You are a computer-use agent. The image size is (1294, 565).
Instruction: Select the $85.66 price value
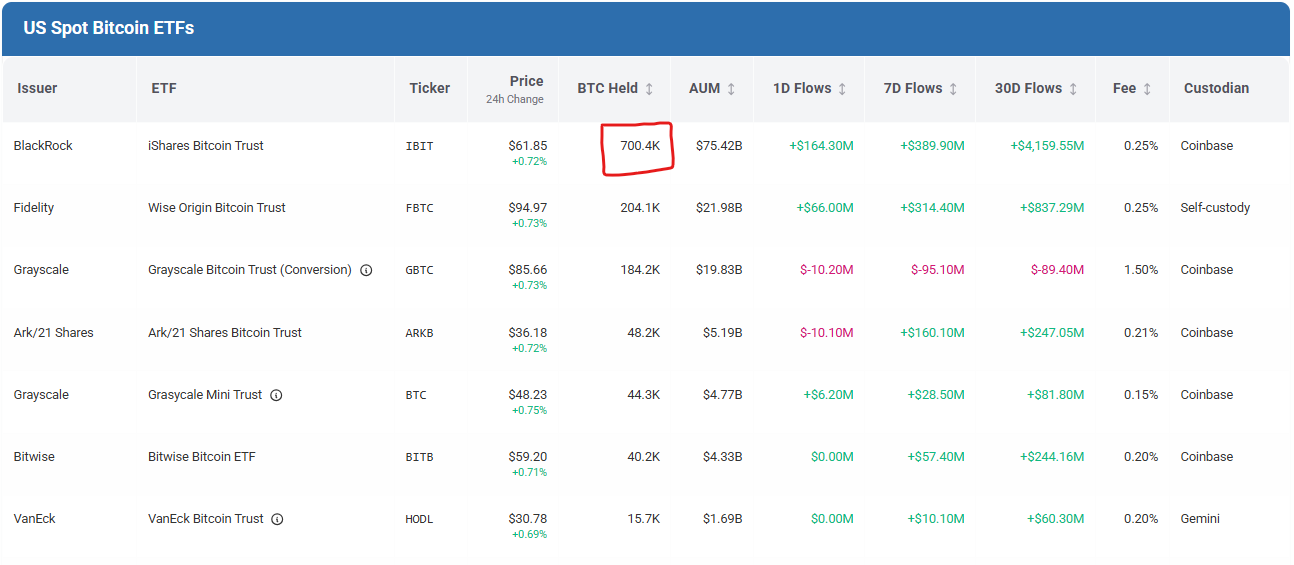coord(528,270)
